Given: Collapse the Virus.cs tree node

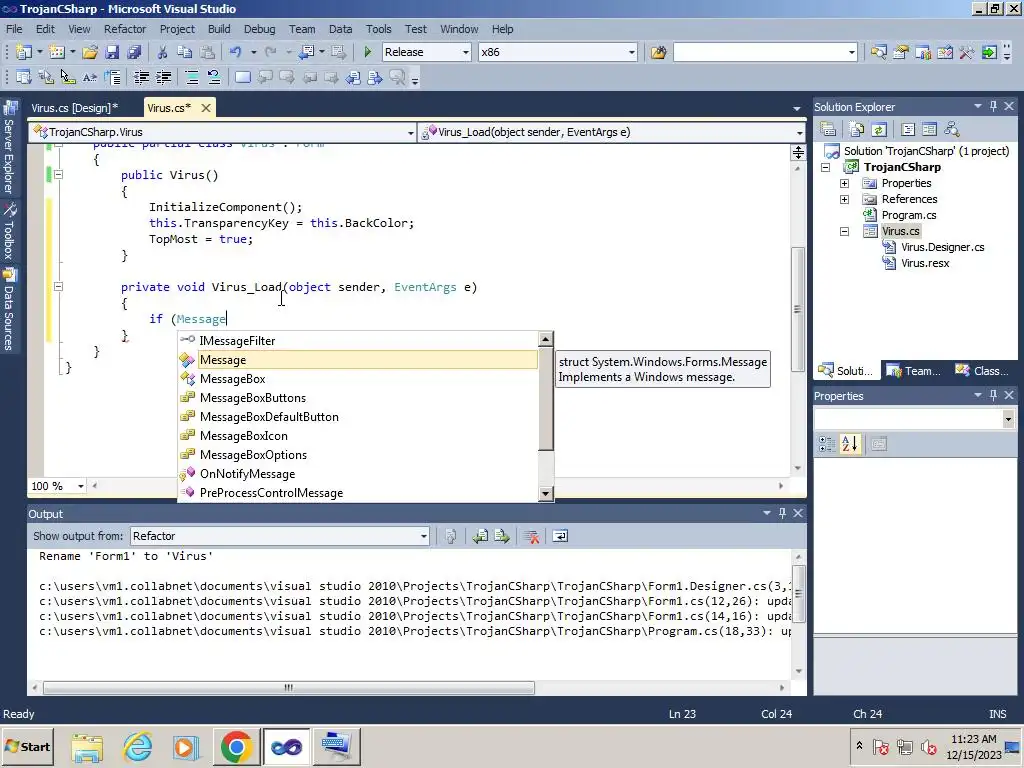Looking at the screenshot, I should click(x=844, y=231).
